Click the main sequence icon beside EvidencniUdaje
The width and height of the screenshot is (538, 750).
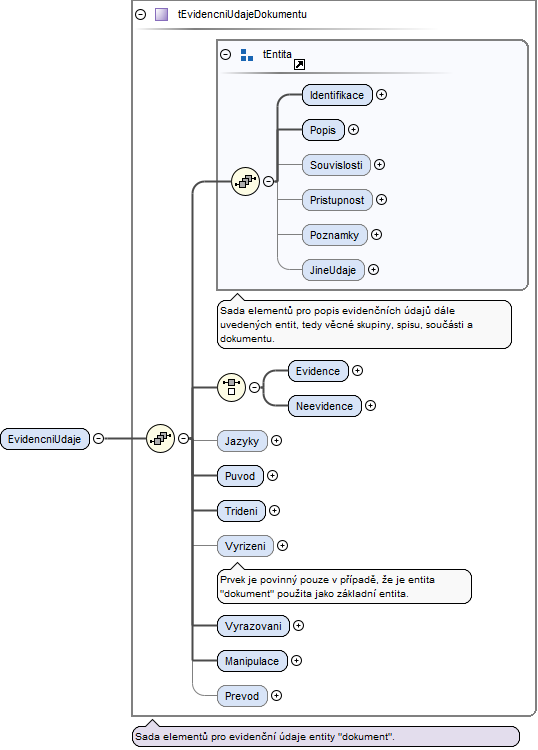(x=160, y=438)
